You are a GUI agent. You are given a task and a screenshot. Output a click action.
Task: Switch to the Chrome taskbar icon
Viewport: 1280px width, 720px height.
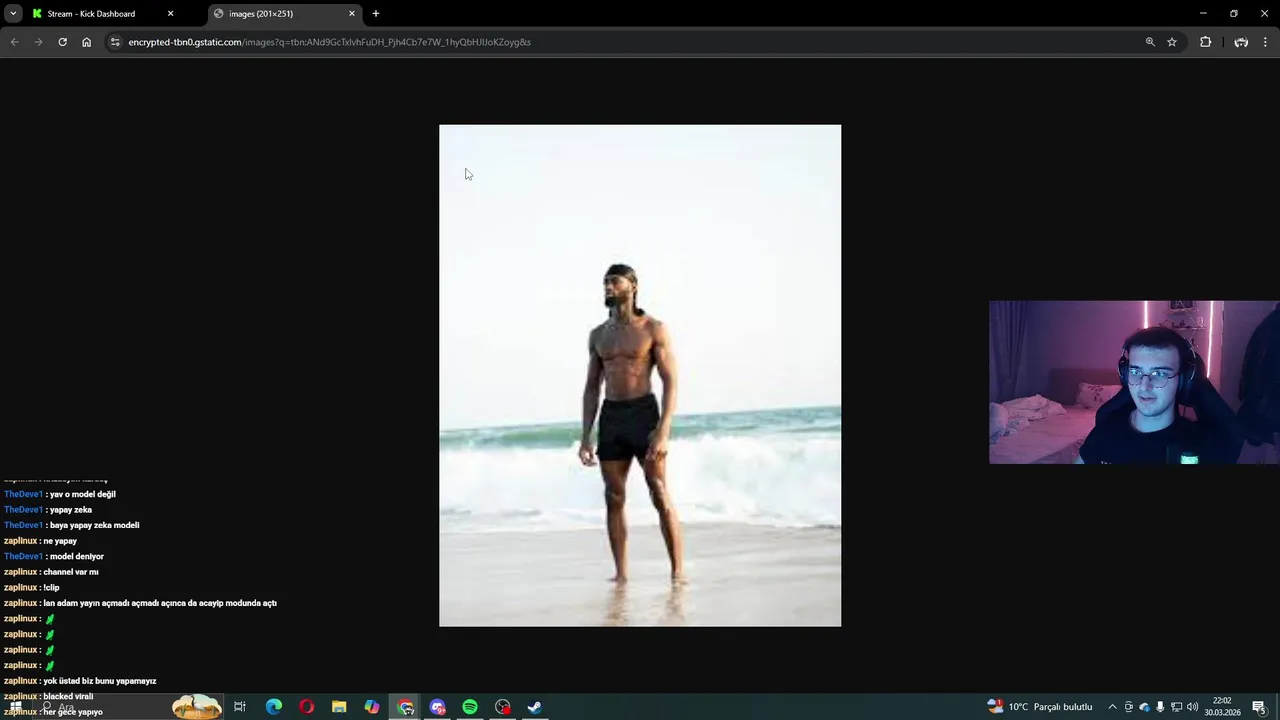pos(405,707)
